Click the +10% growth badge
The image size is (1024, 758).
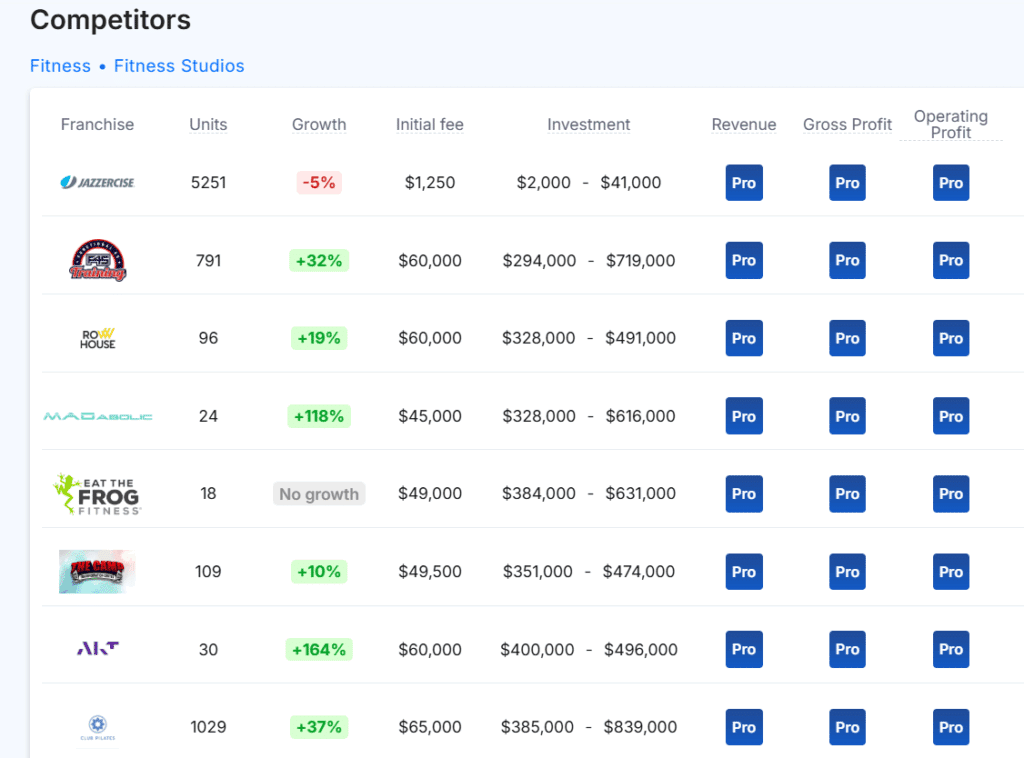tap(319, 571)
